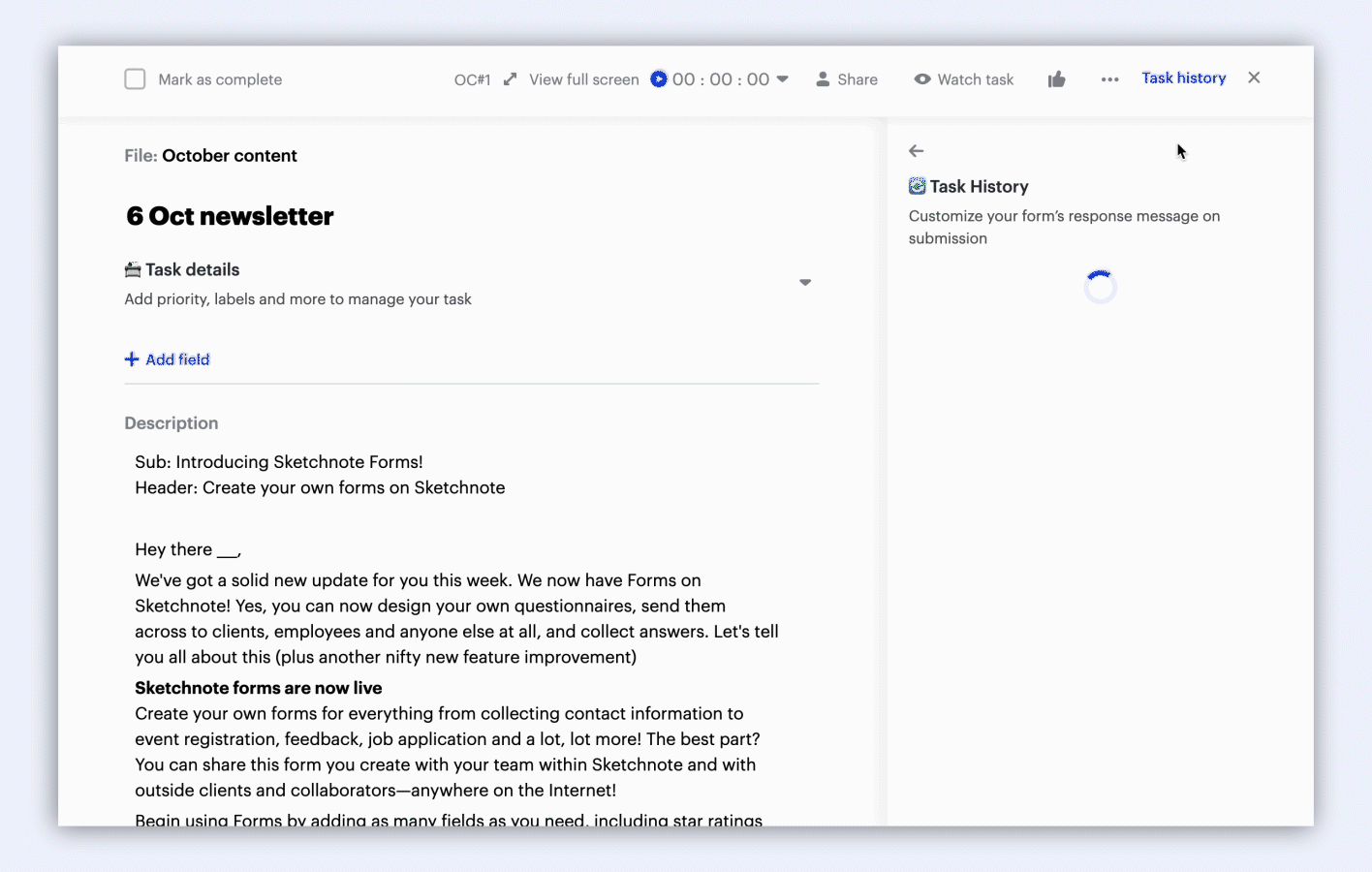Click the Share person icon
1372x872 pixels.
point(823,79)
